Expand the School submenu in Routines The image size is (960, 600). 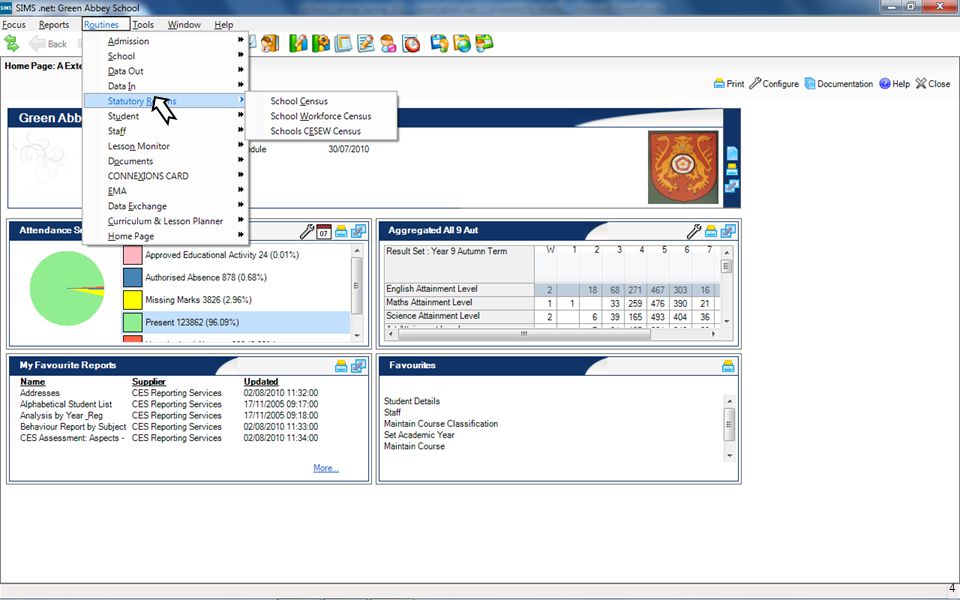click(x=165, y=56)
